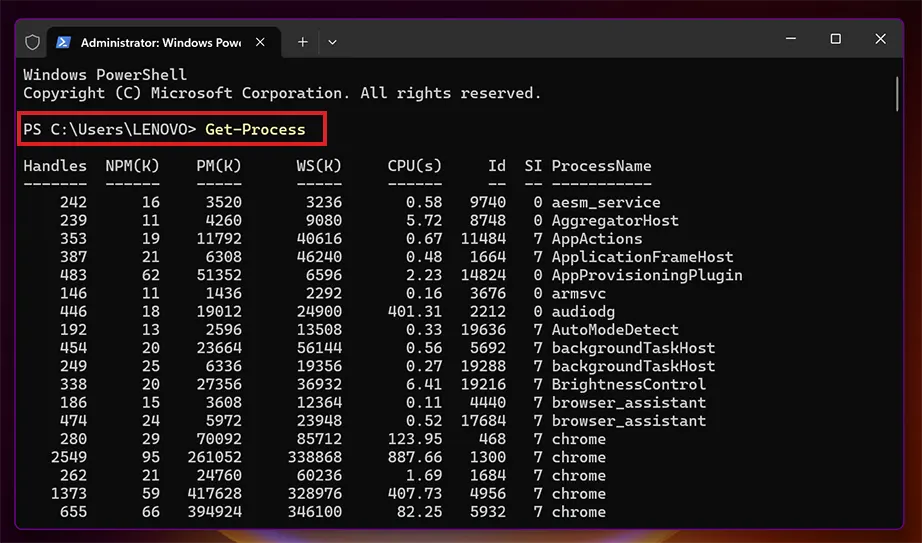
Task: Click chrome process with Id 5932
Action: click(x=579, y=512)
